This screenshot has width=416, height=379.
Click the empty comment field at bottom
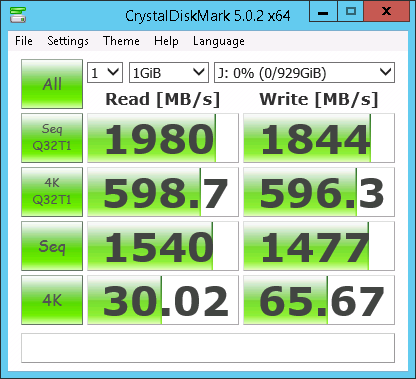208,348
